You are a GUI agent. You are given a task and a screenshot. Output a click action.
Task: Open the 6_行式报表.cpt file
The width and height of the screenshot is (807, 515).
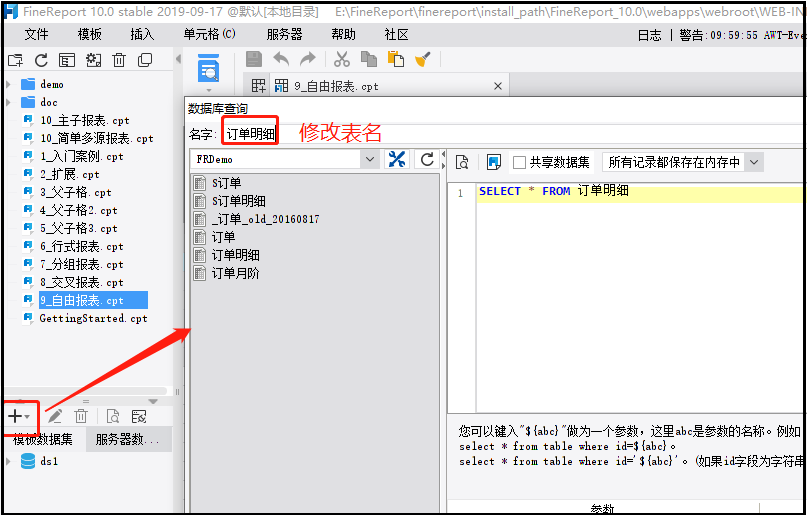point(81,247)
